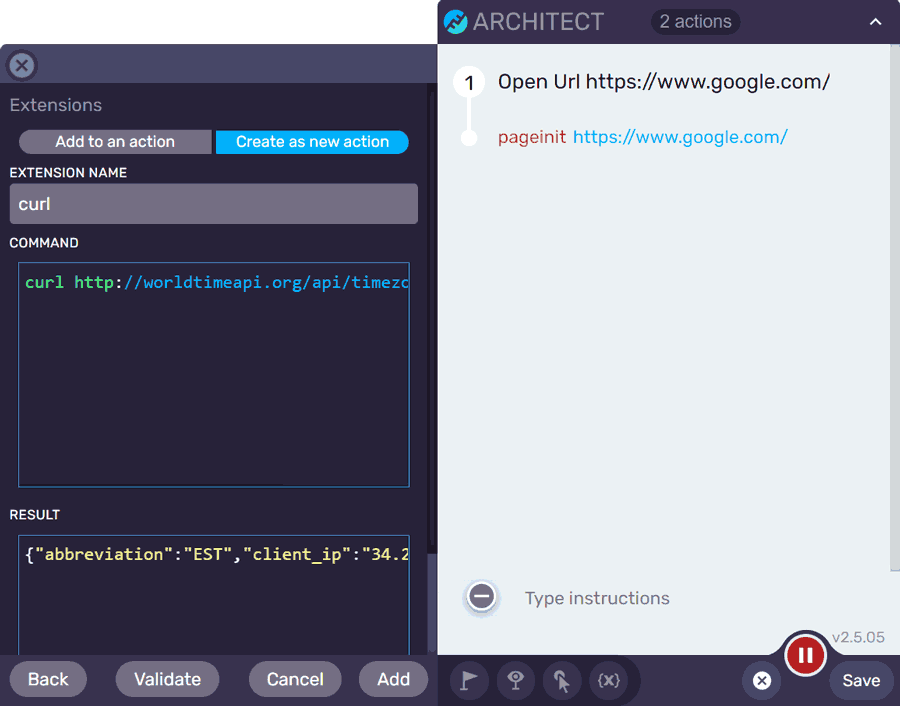Collapse the Architect panel with the chevron
Image resolution: width=900 pixels, height=706 pixels.
click(875, 22)
